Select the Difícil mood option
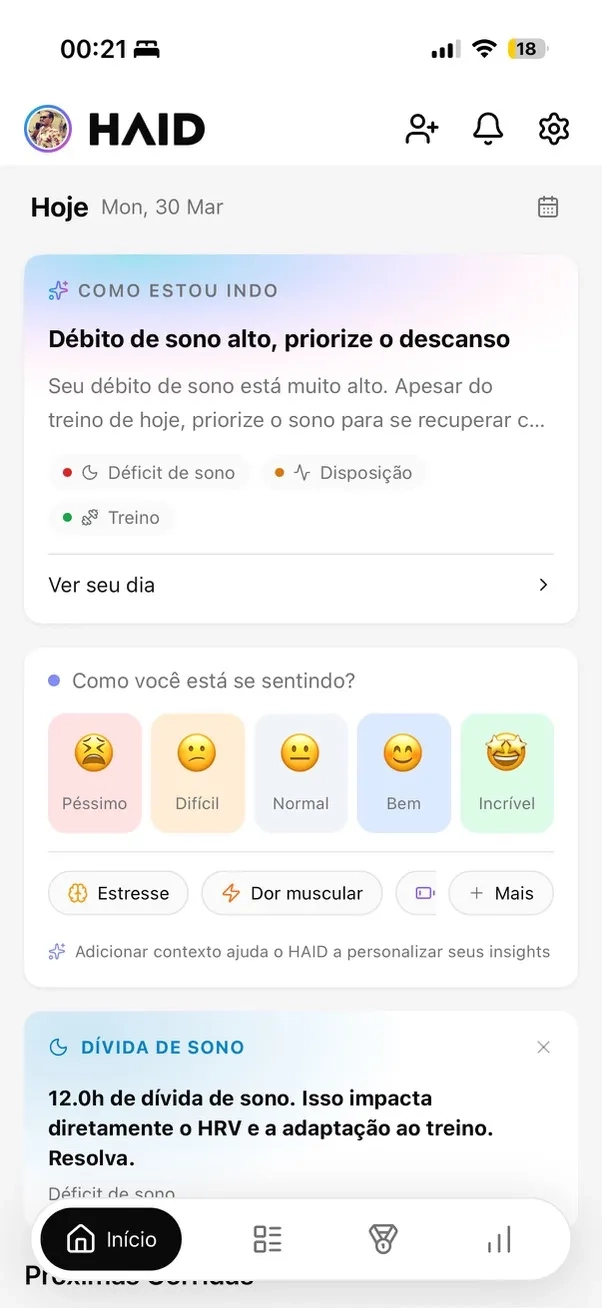 (197, 773)
